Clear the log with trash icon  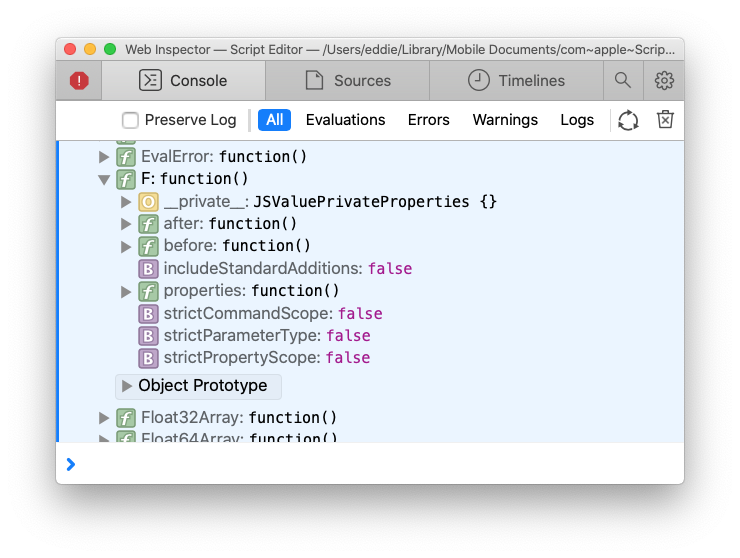pyautogui.click(x=665, y=119)
